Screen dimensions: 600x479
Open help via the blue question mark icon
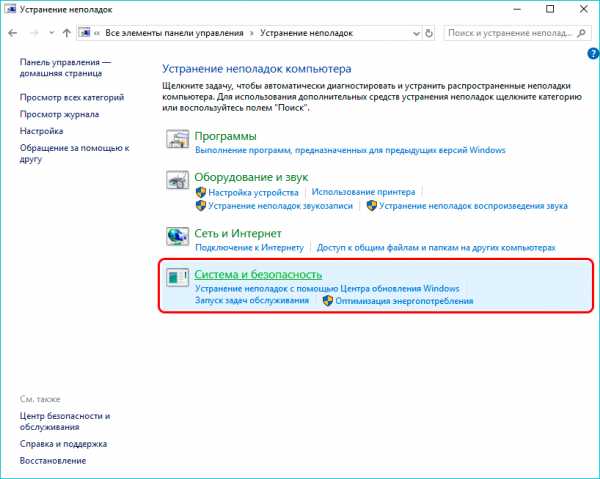tap(593, 54)
